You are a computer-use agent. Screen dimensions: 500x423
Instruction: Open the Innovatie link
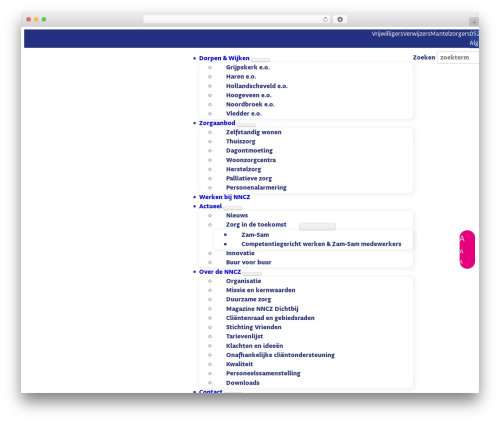(240, 253)
